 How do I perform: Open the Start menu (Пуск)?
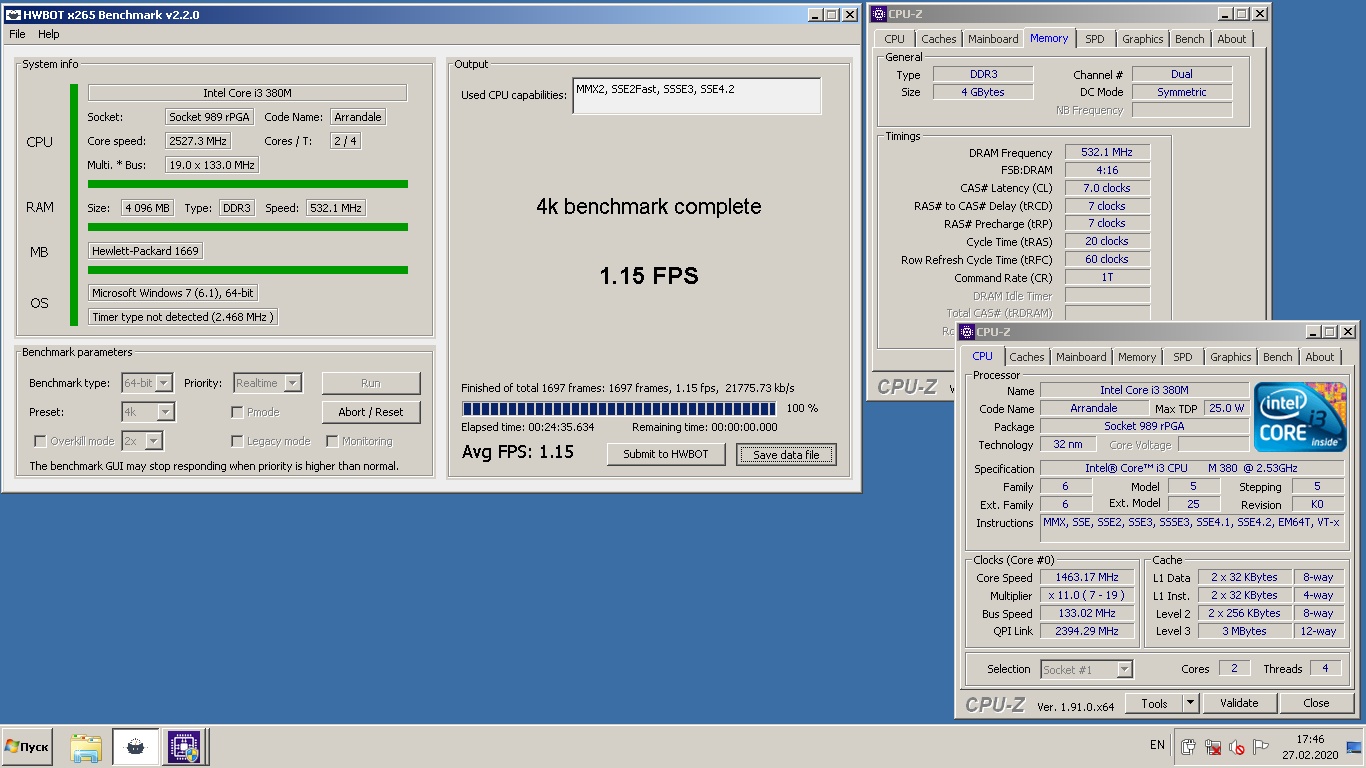click(x=27, y=747)
